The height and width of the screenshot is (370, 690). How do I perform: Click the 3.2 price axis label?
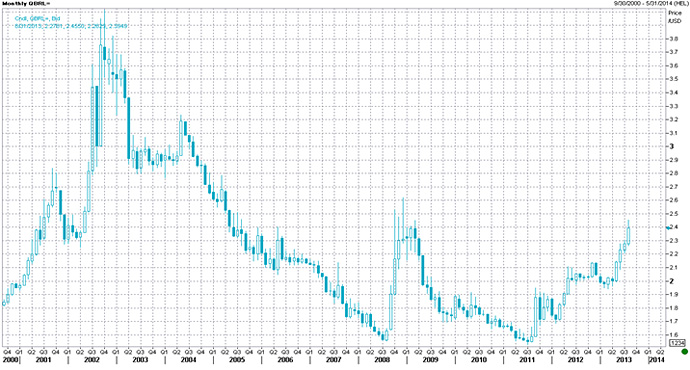click(673, 120)
